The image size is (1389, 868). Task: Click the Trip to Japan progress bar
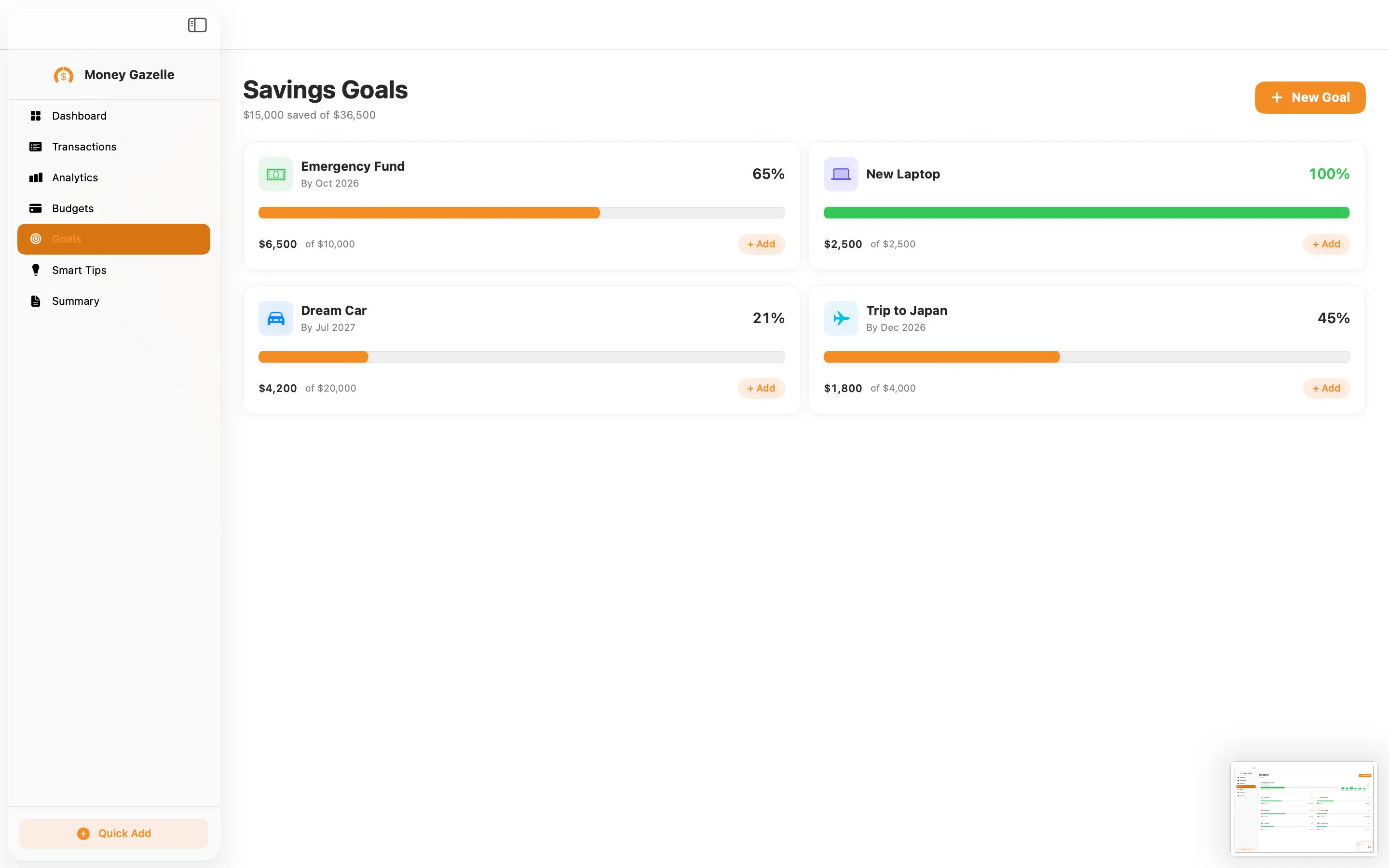pyautogui.click(x=1087, y=357)
